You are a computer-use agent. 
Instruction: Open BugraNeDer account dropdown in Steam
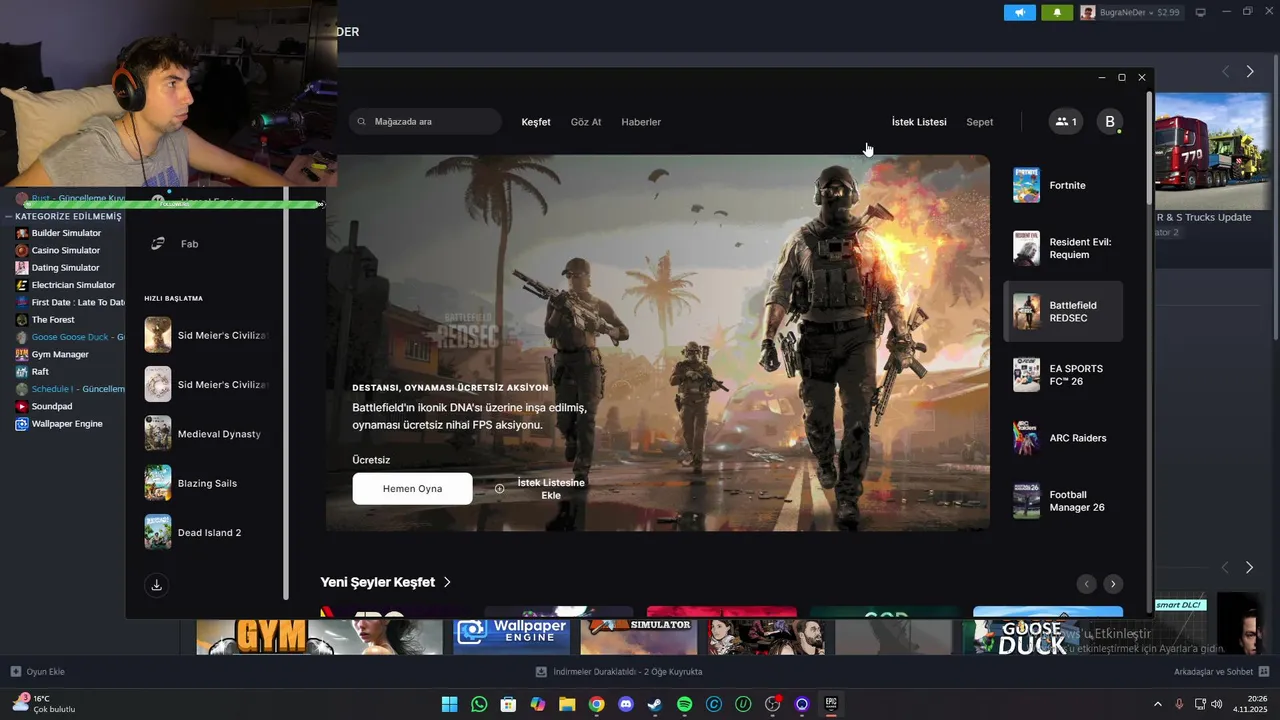pos(1130,12)
